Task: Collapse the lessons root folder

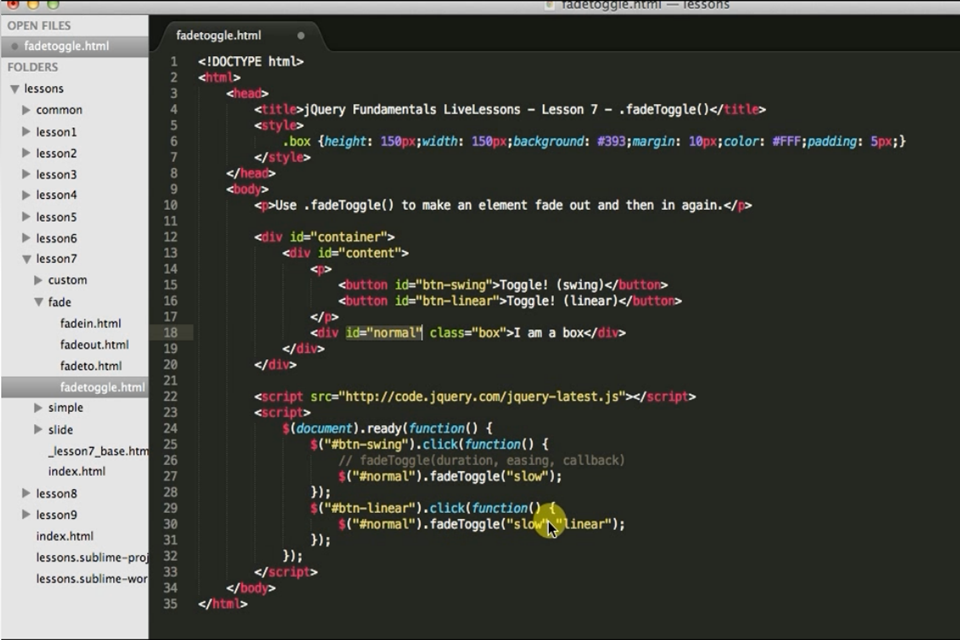Action: 15,89
